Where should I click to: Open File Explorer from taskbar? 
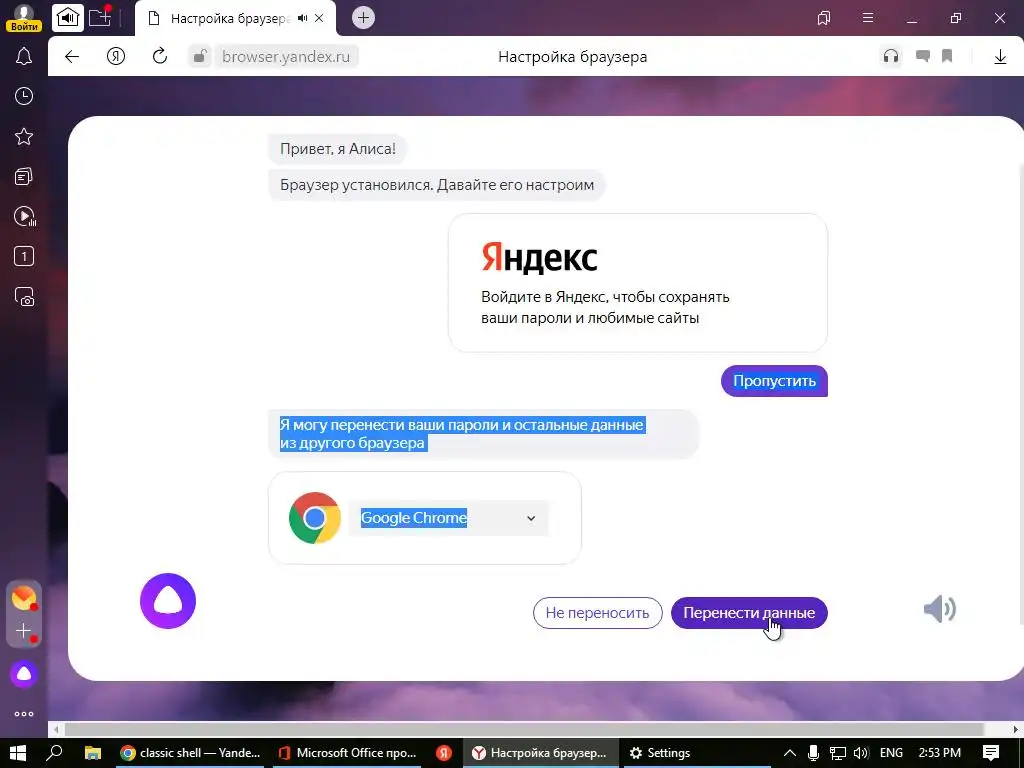pos(93,753)
